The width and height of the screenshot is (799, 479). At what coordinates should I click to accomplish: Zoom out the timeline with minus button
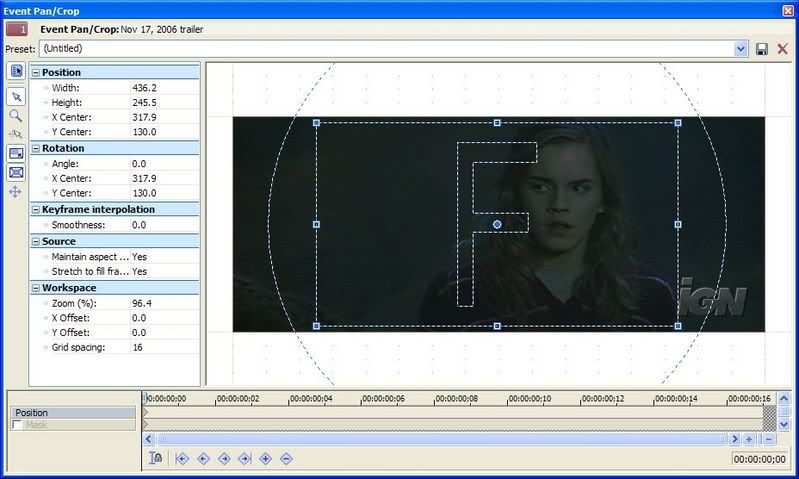769,439
